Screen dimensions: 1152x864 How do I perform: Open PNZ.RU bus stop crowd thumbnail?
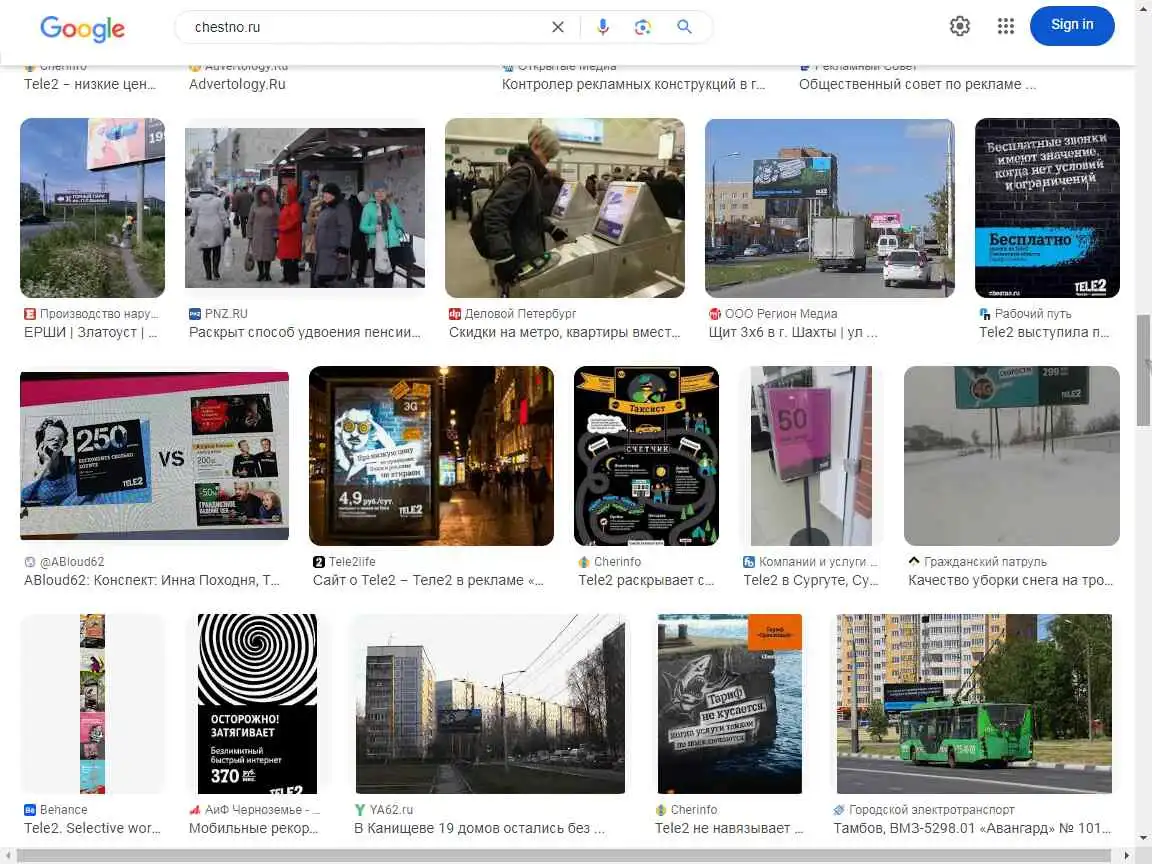(x=305, y=208)
